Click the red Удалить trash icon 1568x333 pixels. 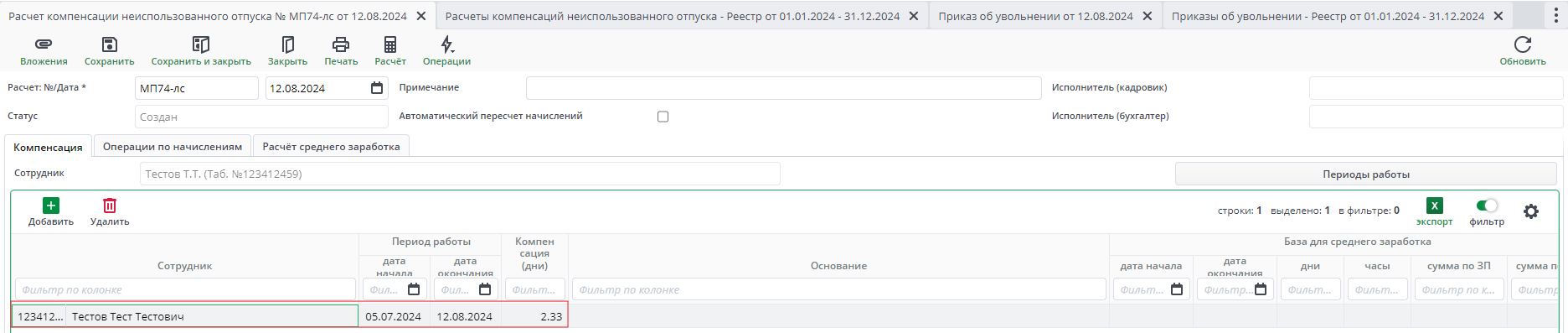pos(110,206)
